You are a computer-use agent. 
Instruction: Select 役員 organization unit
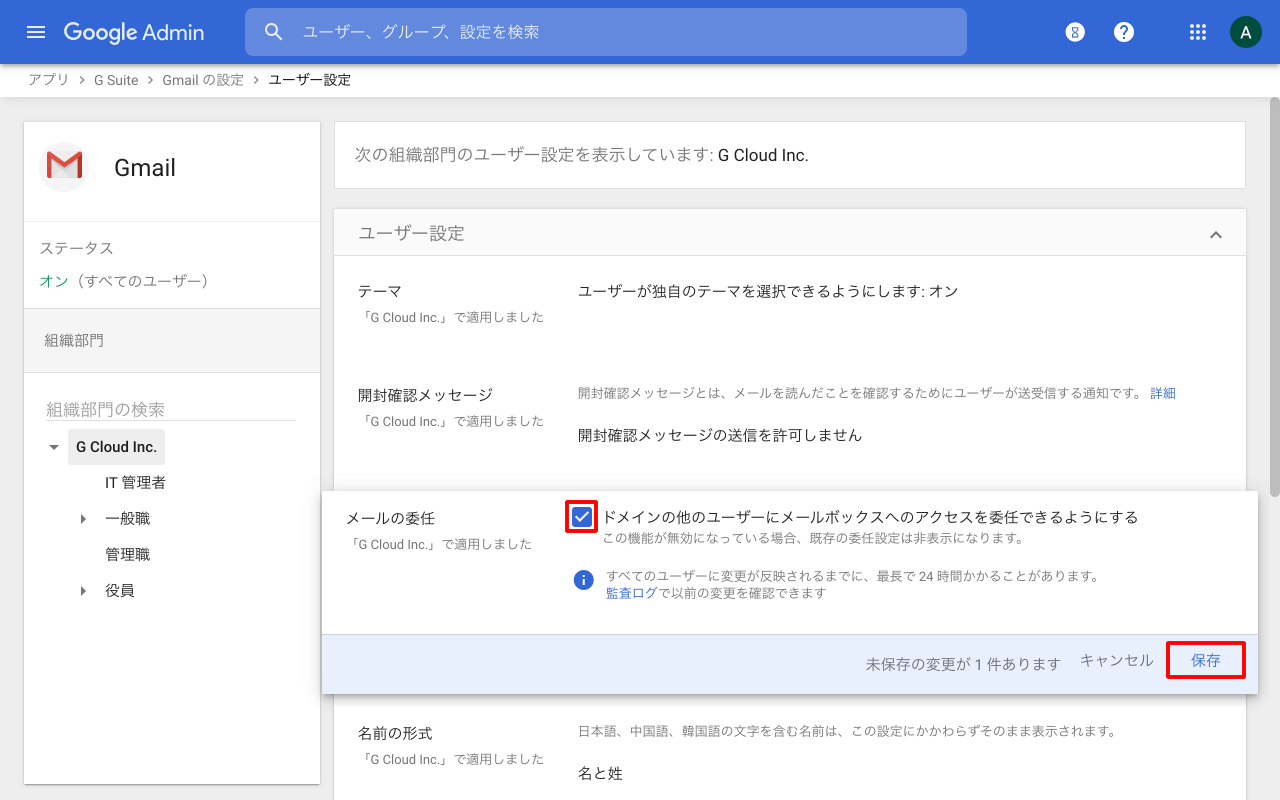coord(120,591)
